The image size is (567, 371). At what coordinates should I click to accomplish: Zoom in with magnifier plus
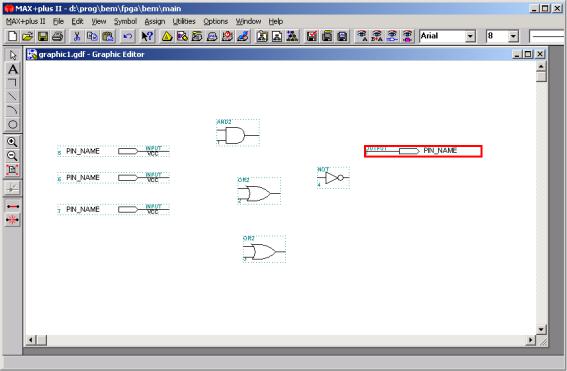13,142
